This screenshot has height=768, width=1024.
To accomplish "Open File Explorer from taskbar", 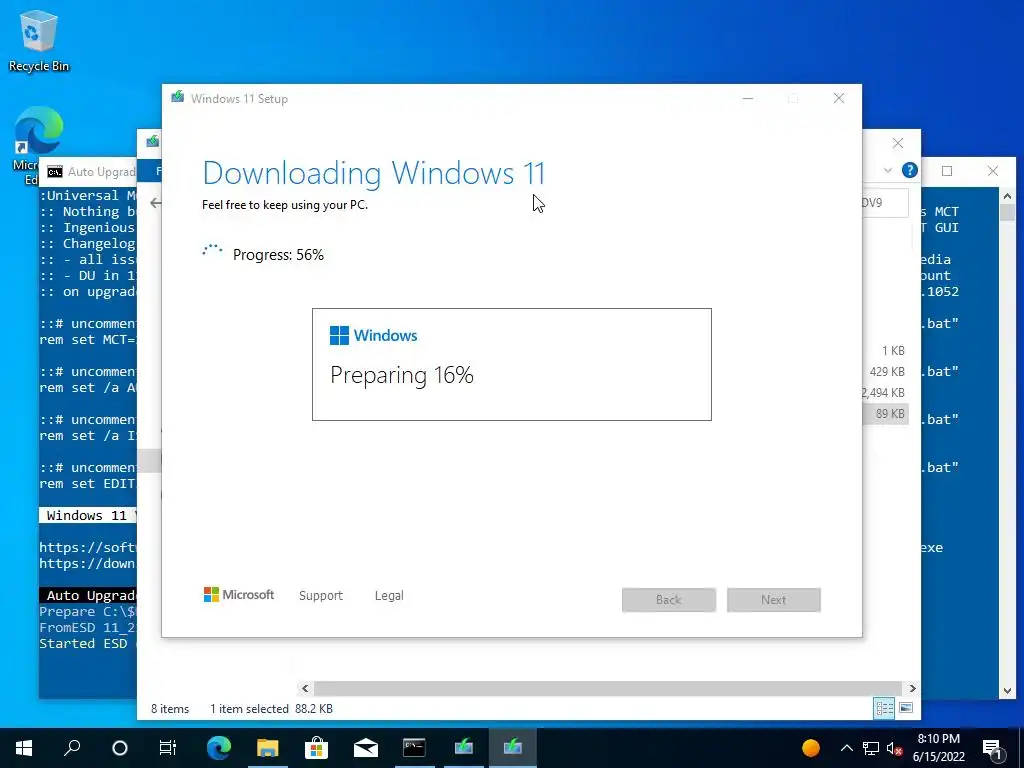I will (267, 748).
